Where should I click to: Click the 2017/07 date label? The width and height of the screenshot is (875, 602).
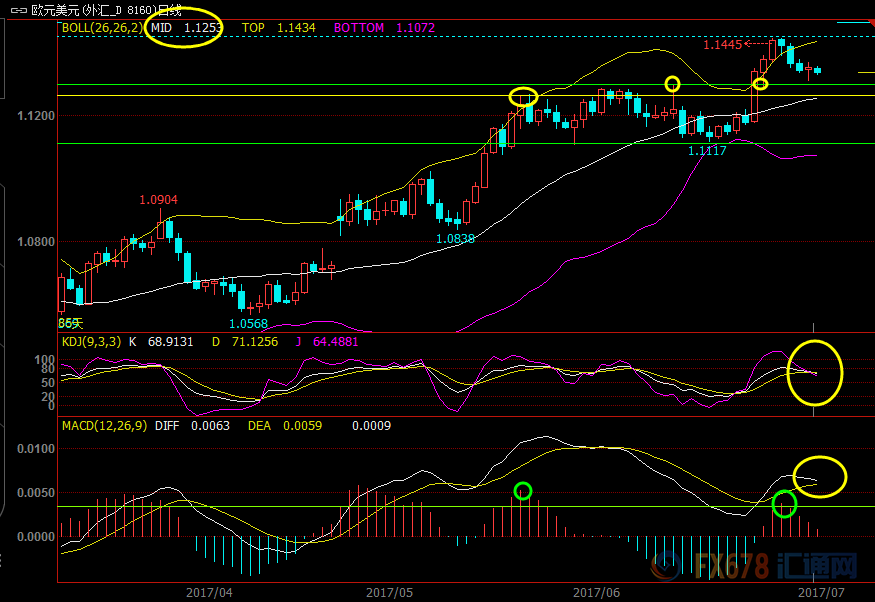point(821,593)
